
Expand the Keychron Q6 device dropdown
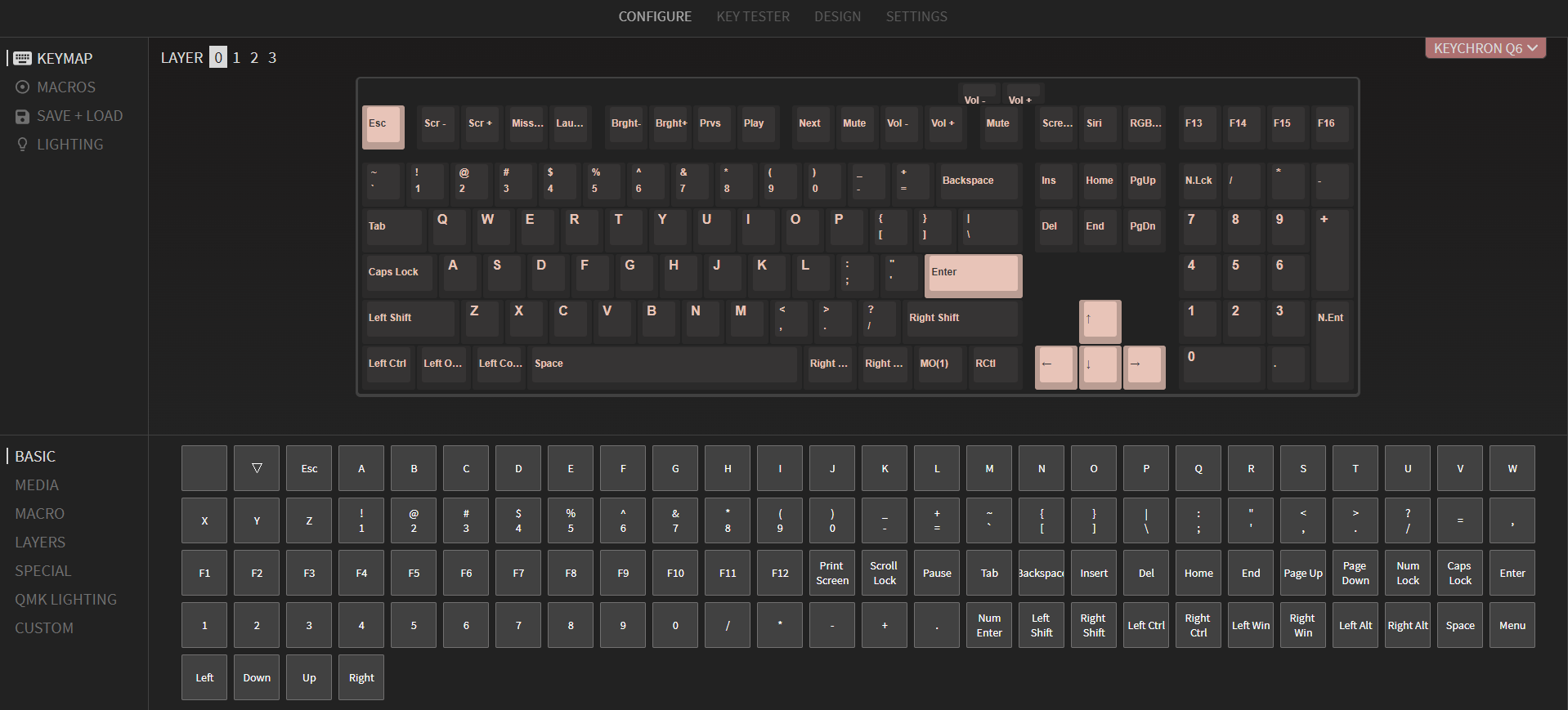click(1485, 48)
